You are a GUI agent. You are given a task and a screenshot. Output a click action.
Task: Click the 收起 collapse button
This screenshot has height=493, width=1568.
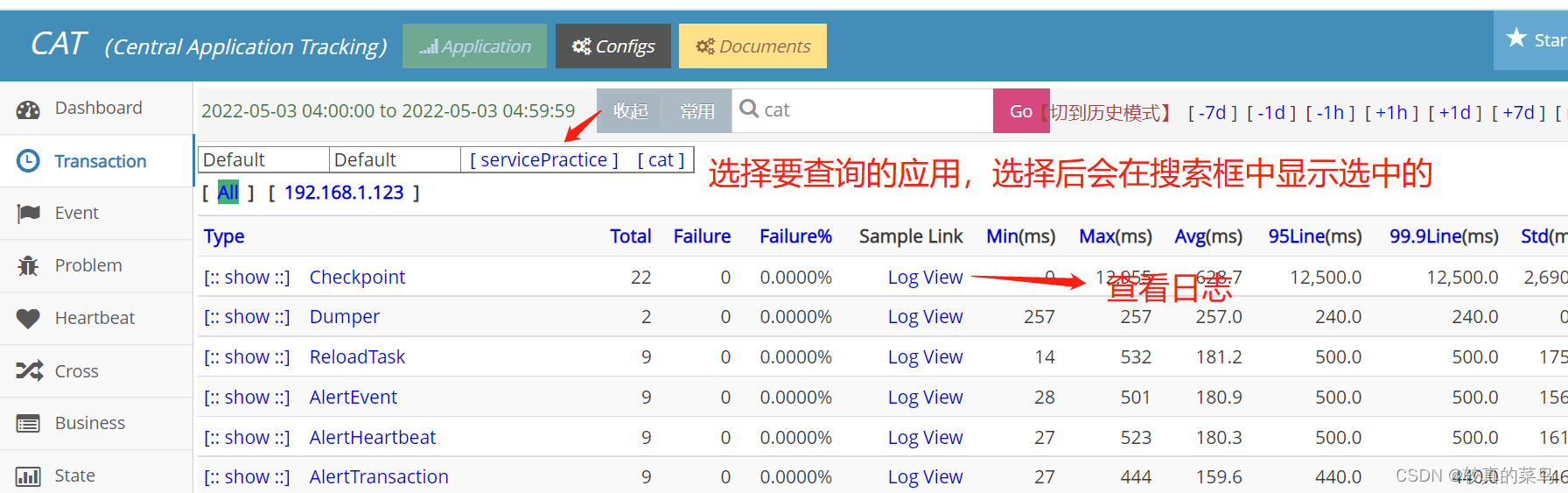point(630,111)
